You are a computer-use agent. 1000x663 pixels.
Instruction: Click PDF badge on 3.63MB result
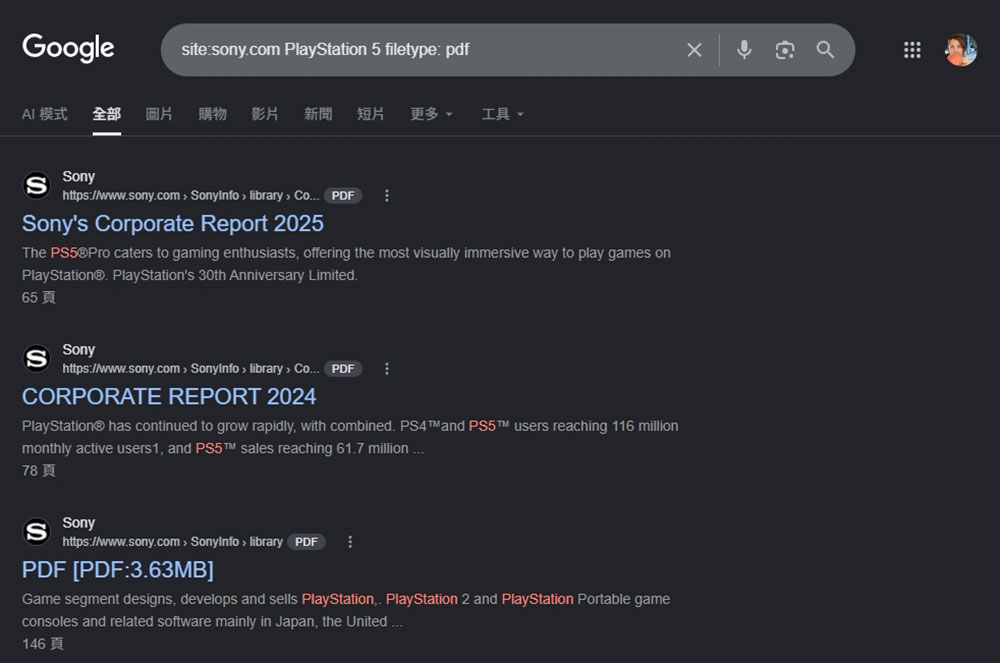point(306,542)
